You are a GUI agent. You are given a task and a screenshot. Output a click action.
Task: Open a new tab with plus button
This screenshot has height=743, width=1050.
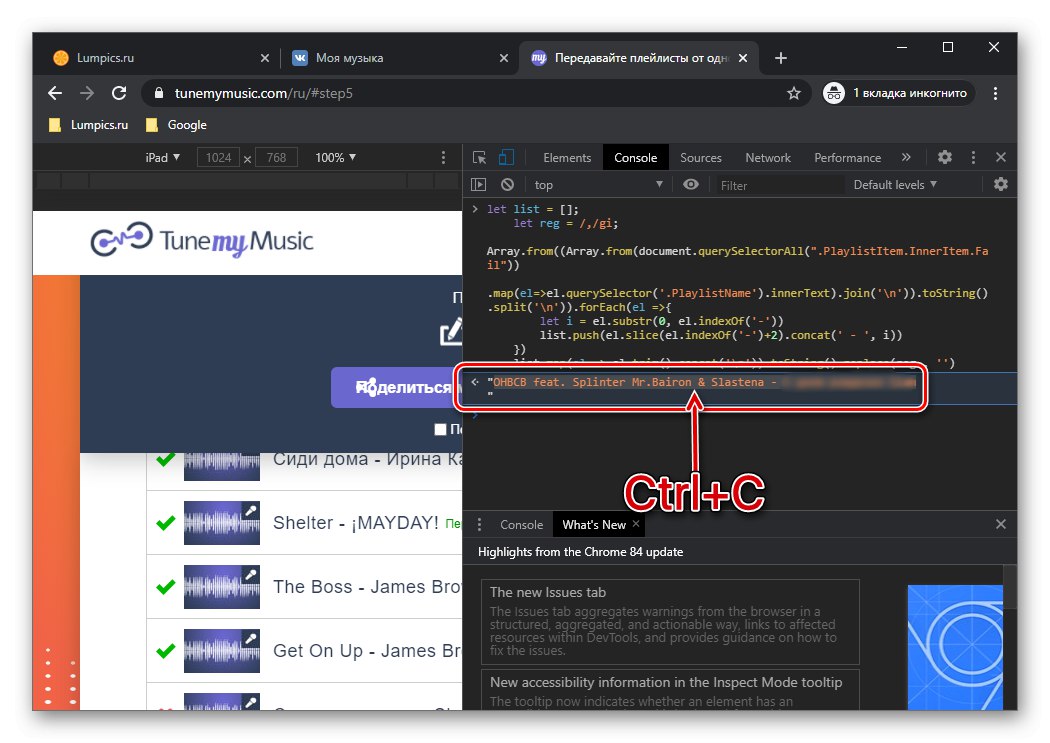tap(780, 58)
